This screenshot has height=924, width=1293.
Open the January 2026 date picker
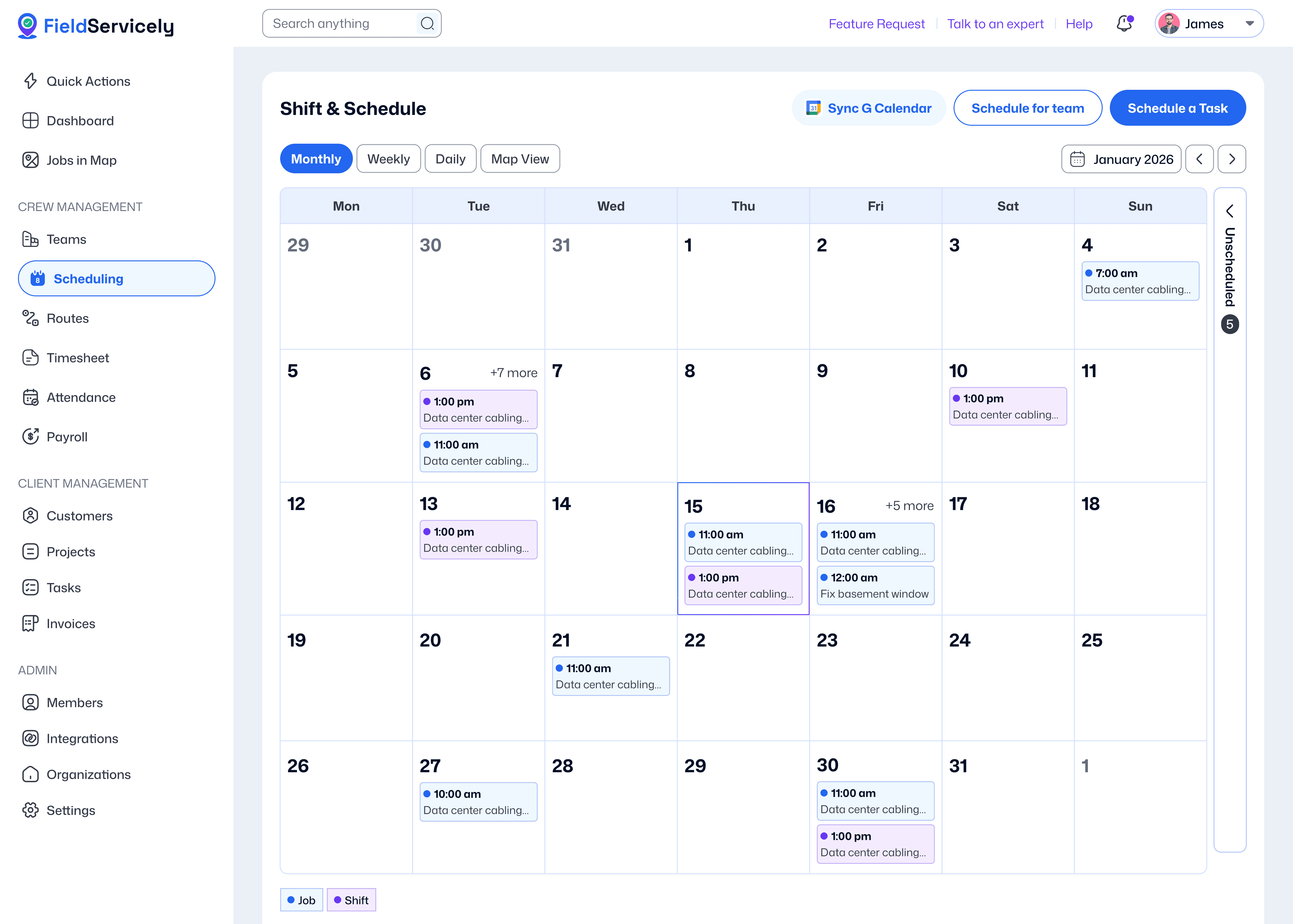point(1121,159)
